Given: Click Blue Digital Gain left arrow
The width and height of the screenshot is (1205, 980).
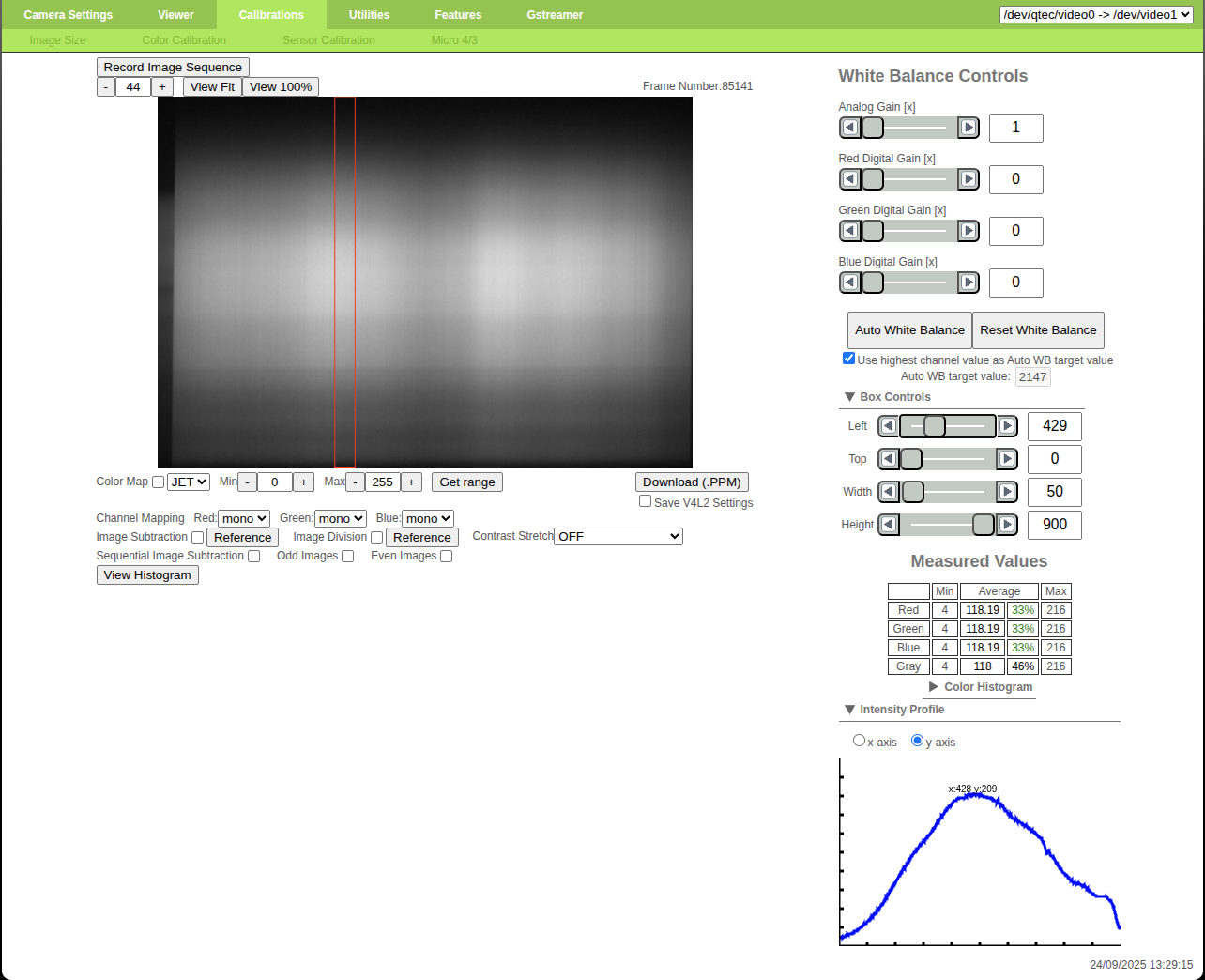Looking at the screenshot, I should tap(849, 283).
